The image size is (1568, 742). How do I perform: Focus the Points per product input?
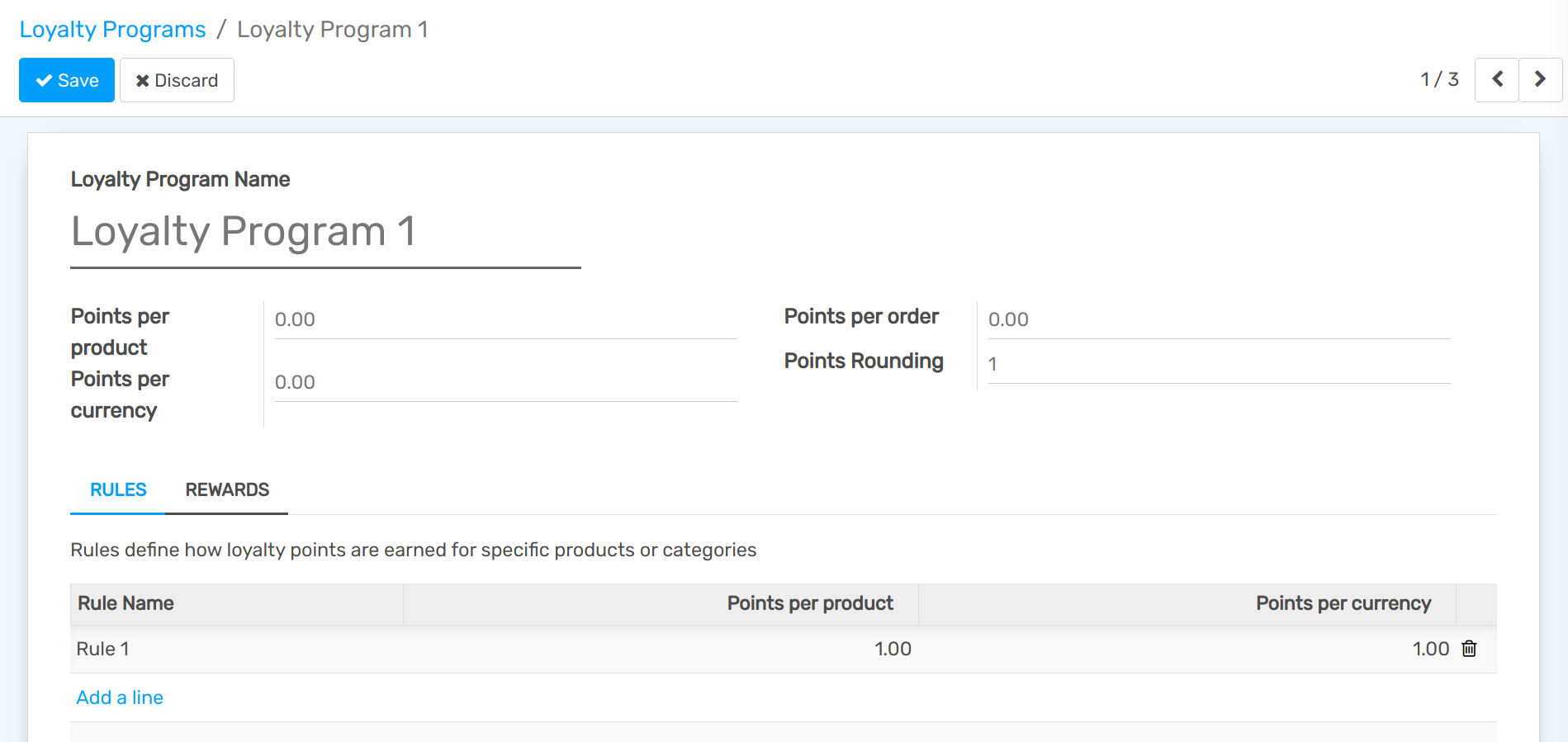(x=505, y=319)
